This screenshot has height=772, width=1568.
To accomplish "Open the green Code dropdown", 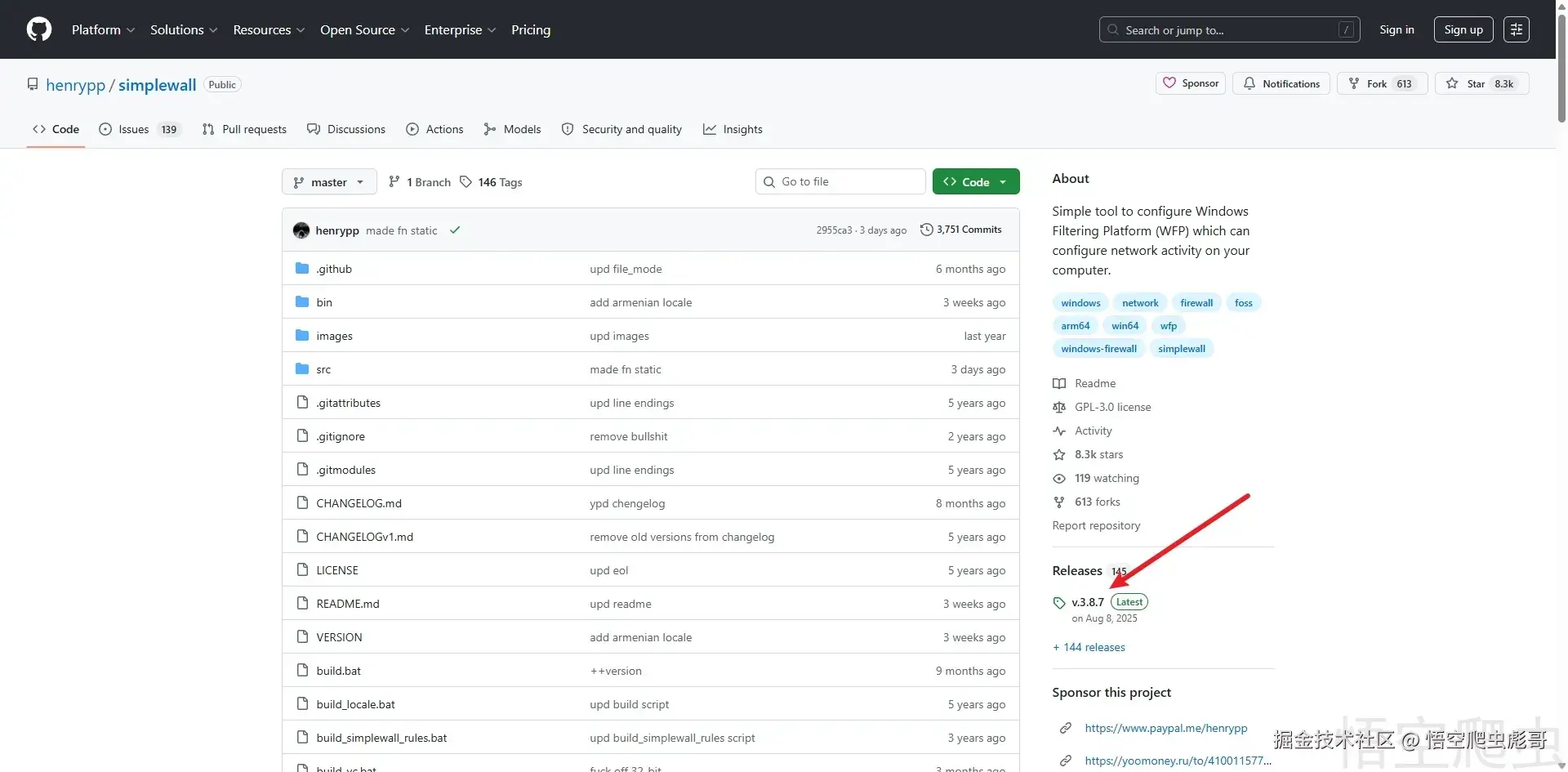I will point(976,181).
